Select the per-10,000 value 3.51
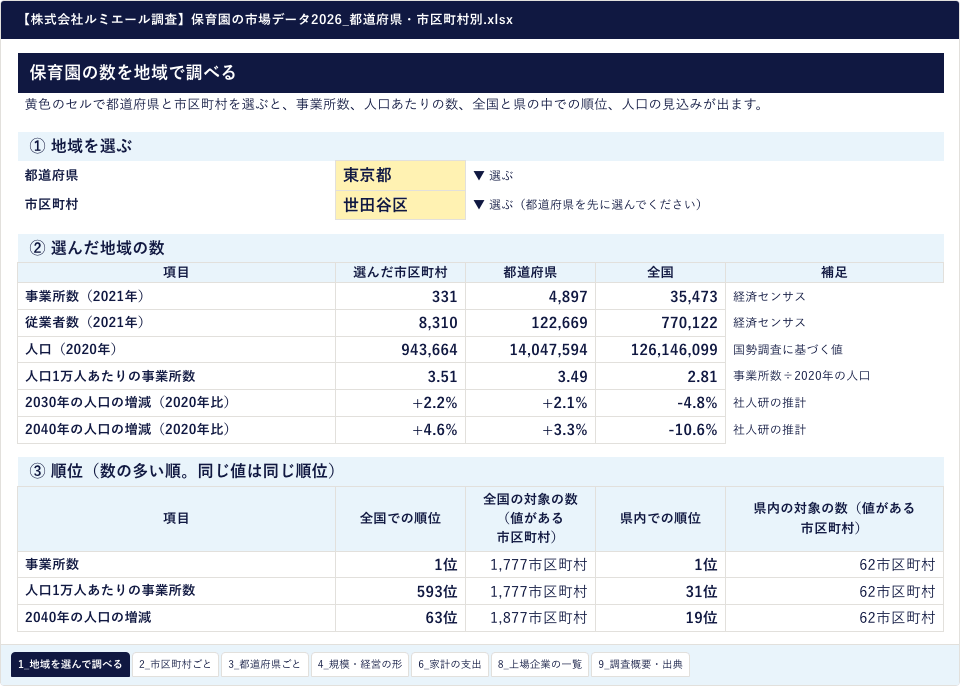Screen dimensions: 960x686 (x=400, y=376)
